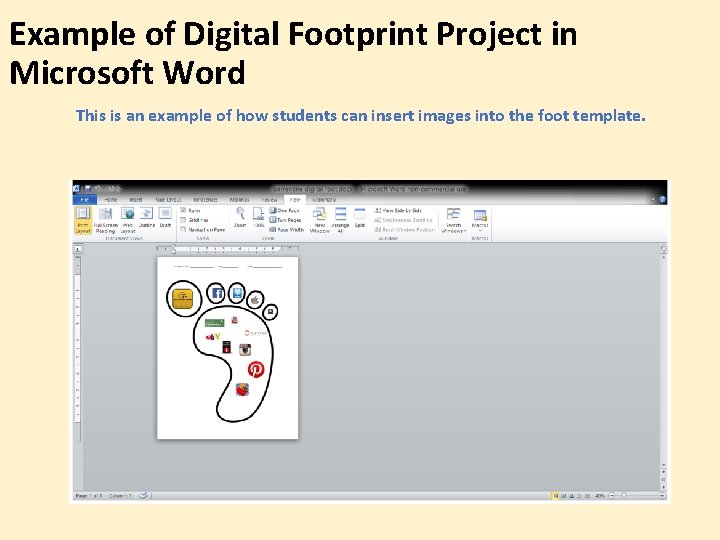Open a New Window
The image size is (720, 540).
320,220
